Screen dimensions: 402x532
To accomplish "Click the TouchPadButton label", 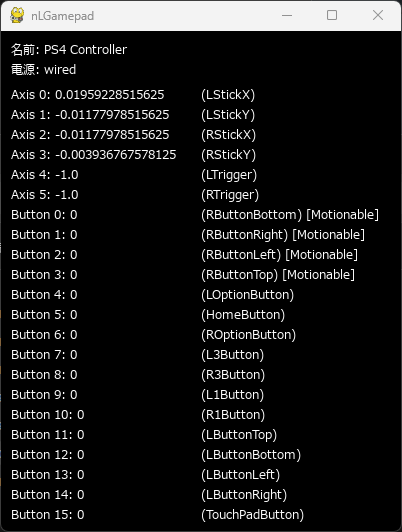I will click(x=252, y=515).
